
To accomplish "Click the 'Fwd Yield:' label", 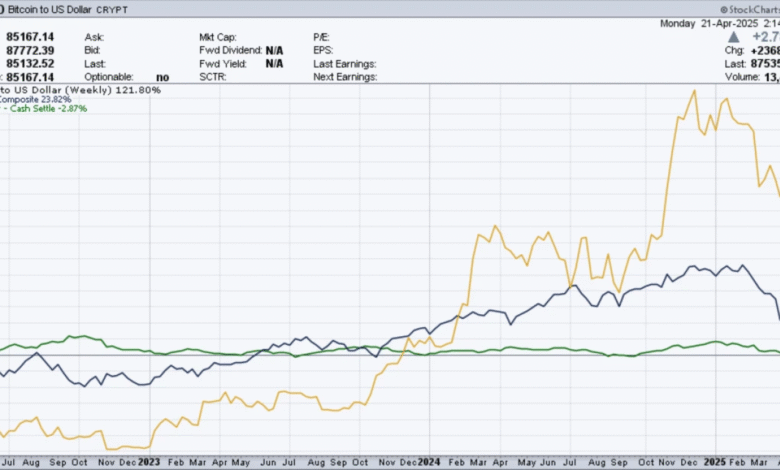I will click(223, 64).
